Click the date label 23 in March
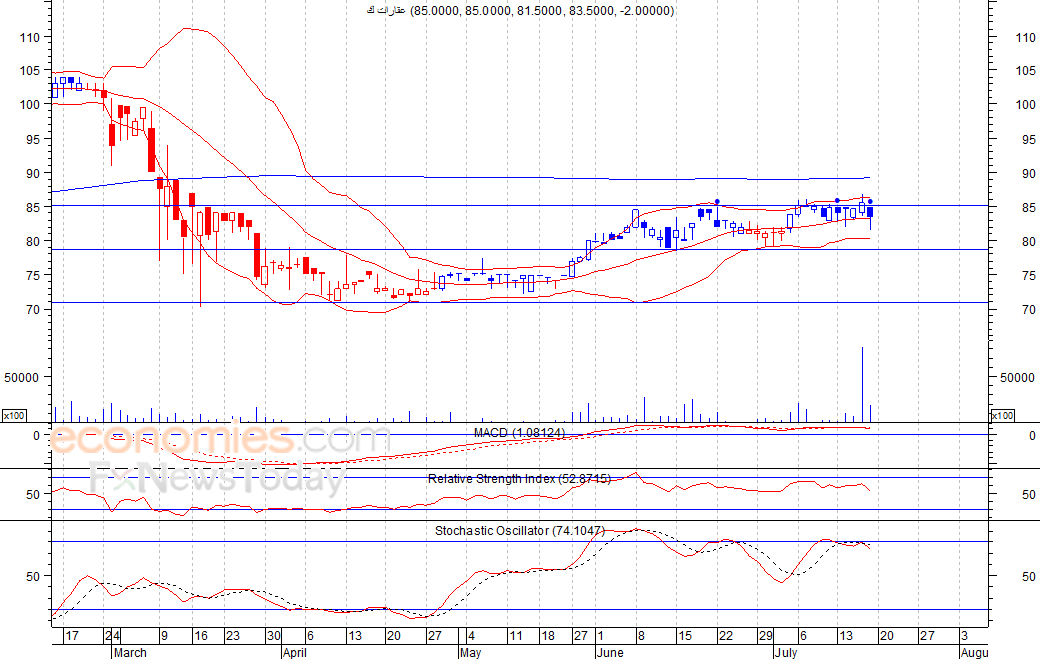Screen dimensions: 1040x659 click(233, 636)
